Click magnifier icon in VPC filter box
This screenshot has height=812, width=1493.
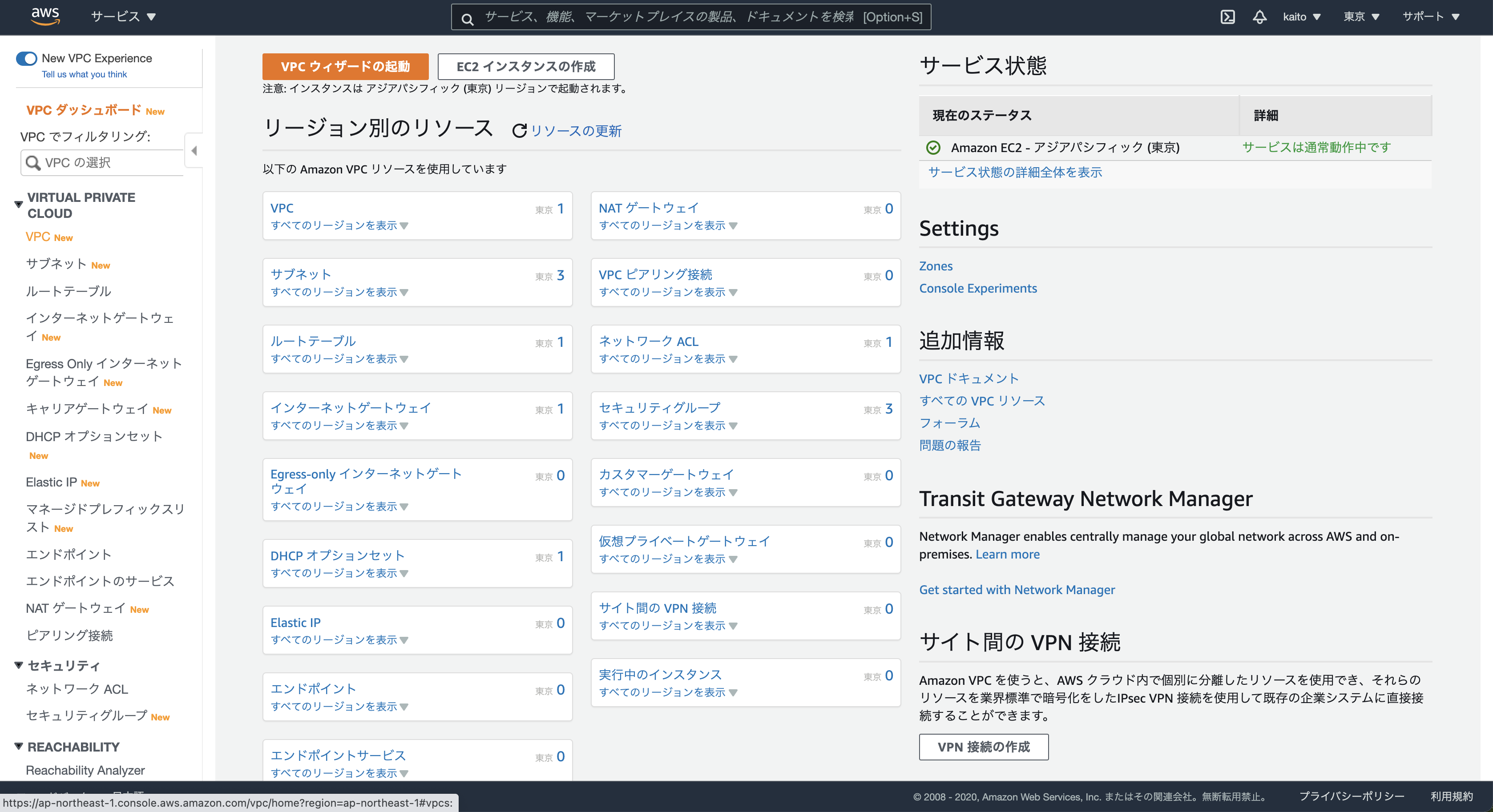[33, 163]
